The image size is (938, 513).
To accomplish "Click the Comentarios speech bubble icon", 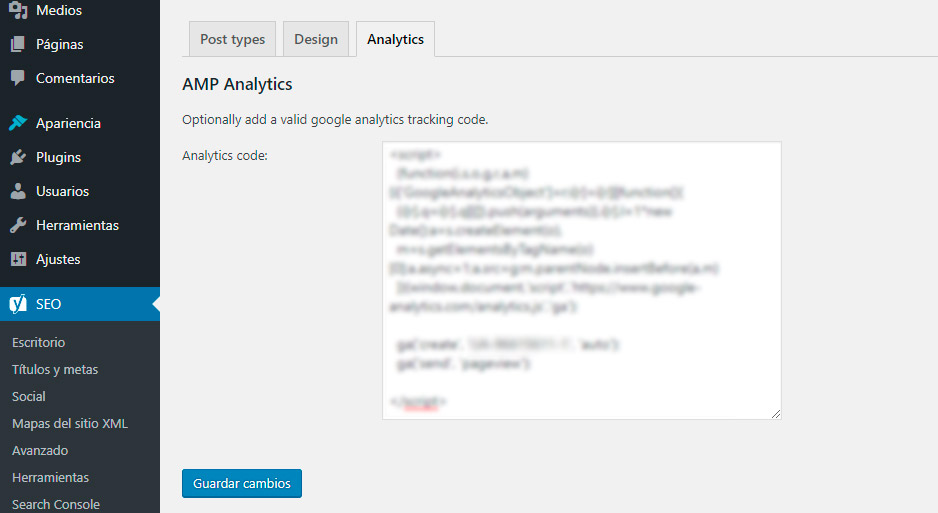I will pyautogui.click(x=18, y=78).
